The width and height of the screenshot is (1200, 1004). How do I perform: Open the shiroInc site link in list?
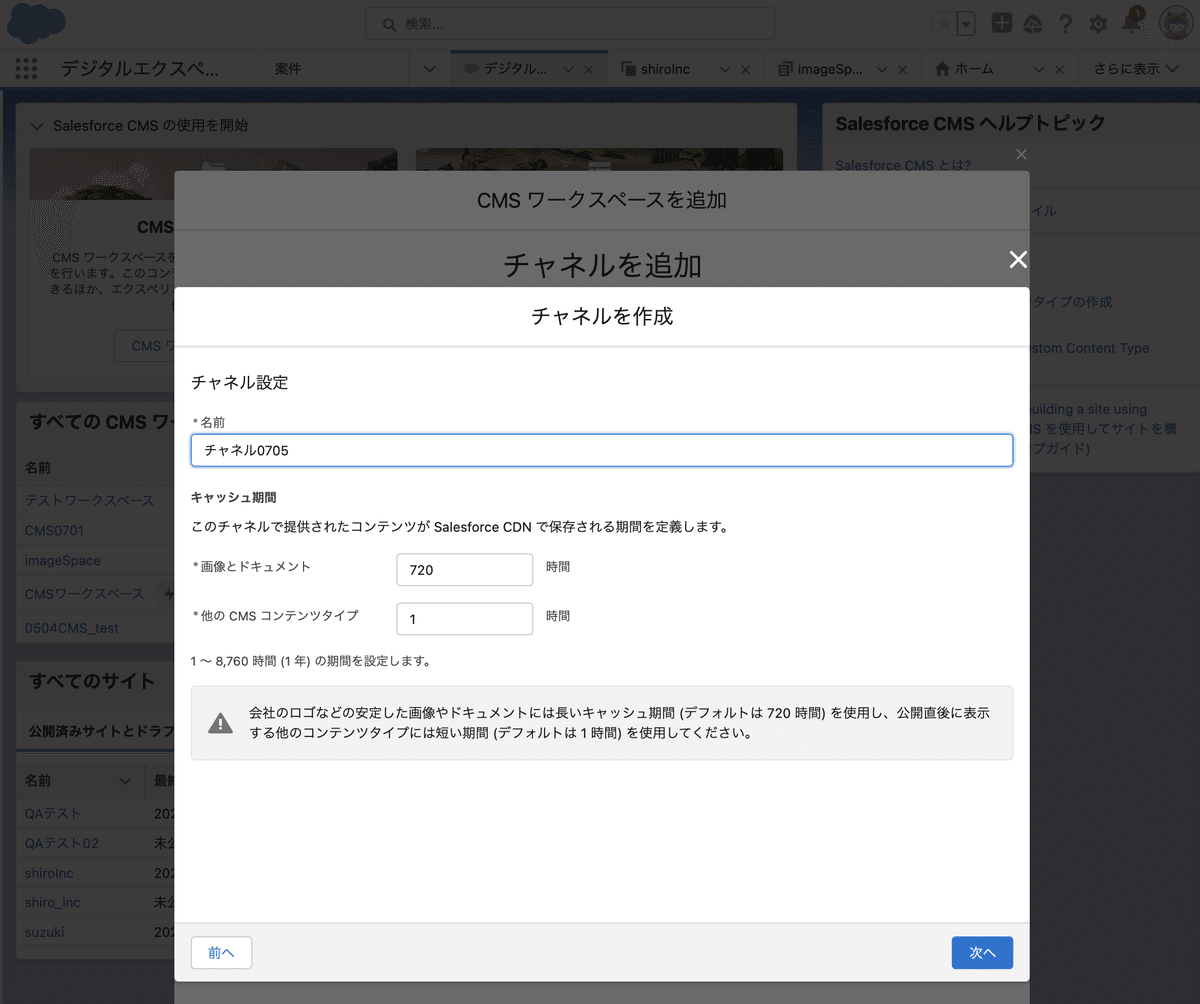49,873
